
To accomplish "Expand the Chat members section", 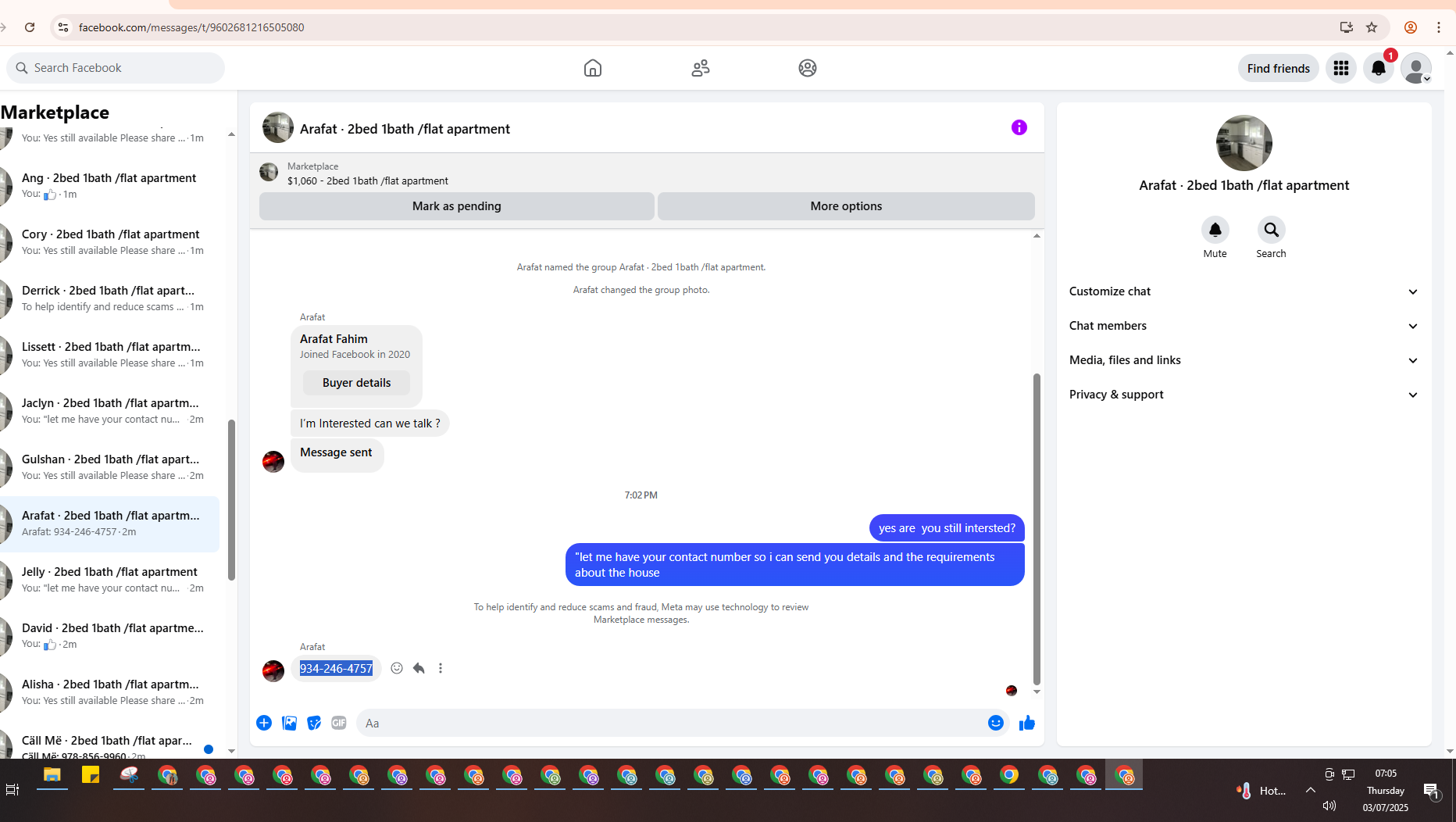I will coord(1244,326).
